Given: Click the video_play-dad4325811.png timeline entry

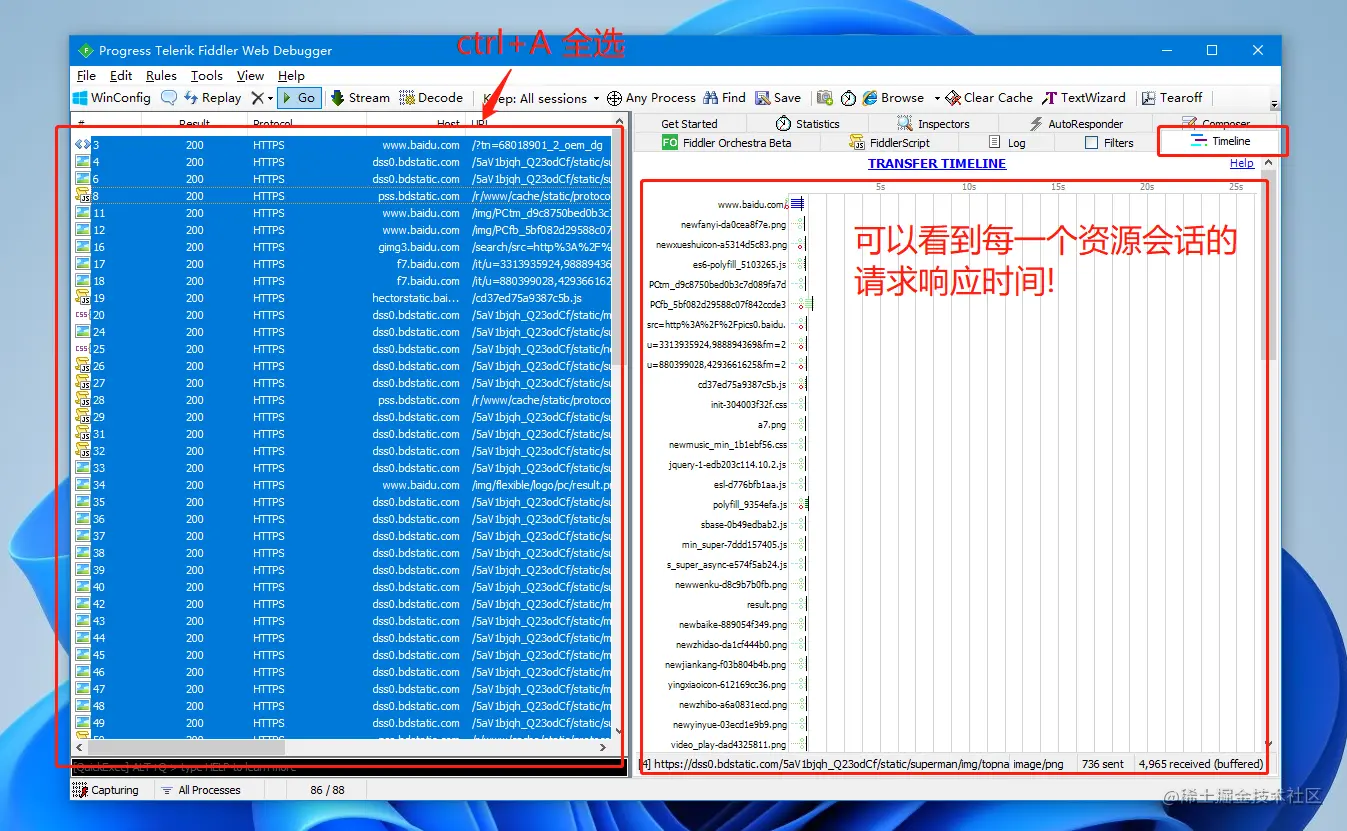Looking at the screenshot, I should point(729,745).
